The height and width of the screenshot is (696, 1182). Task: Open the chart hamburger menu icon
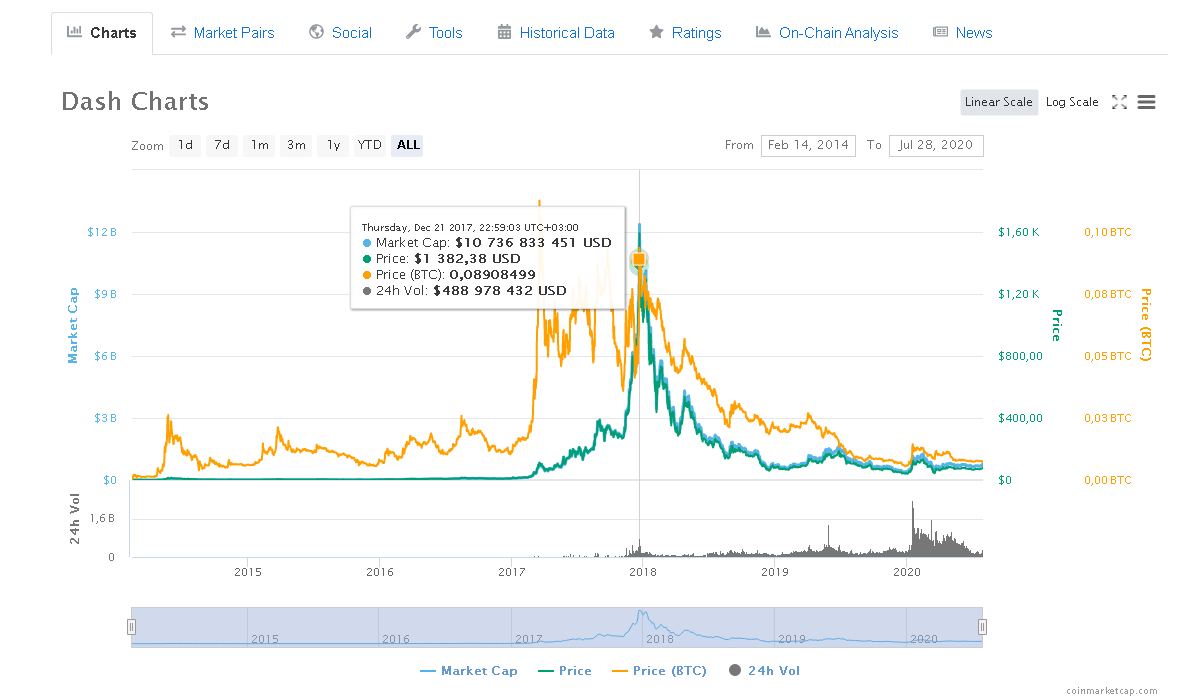pyautogui.click(x=1146, y=102)
